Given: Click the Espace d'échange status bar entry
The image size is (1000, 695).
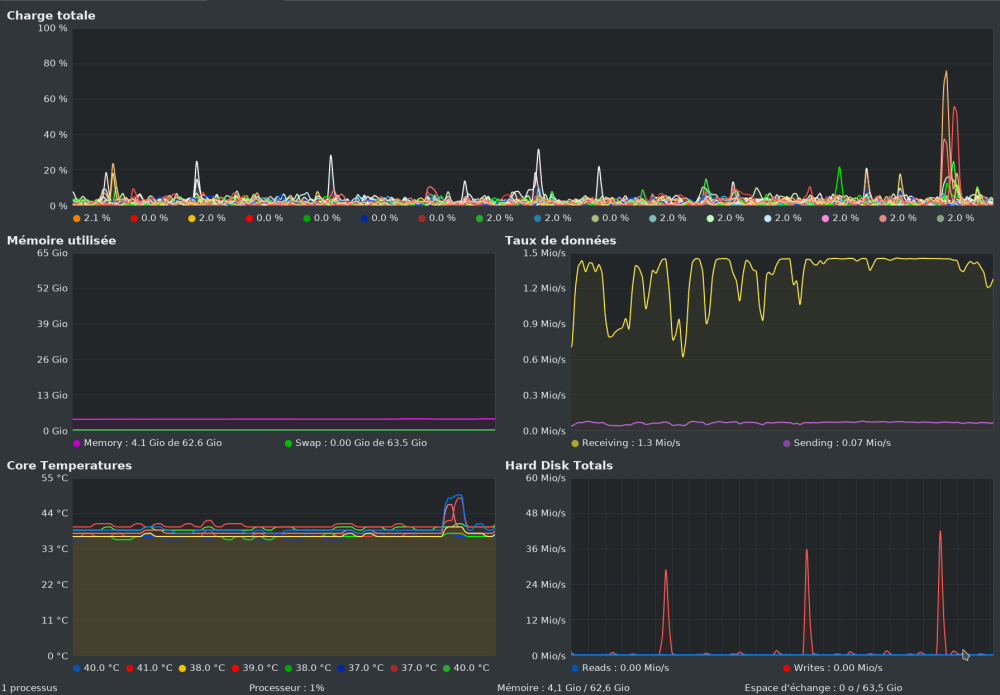Looking at the screenshot, I should click(x=823, y=688).
